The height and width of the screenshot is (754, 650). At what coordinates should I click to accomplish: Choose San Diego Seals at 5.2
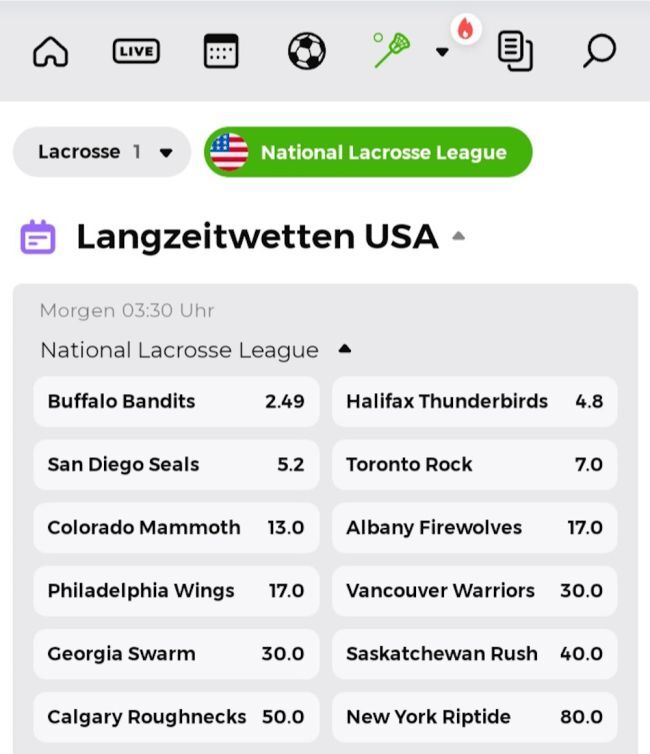click(176, 465)
